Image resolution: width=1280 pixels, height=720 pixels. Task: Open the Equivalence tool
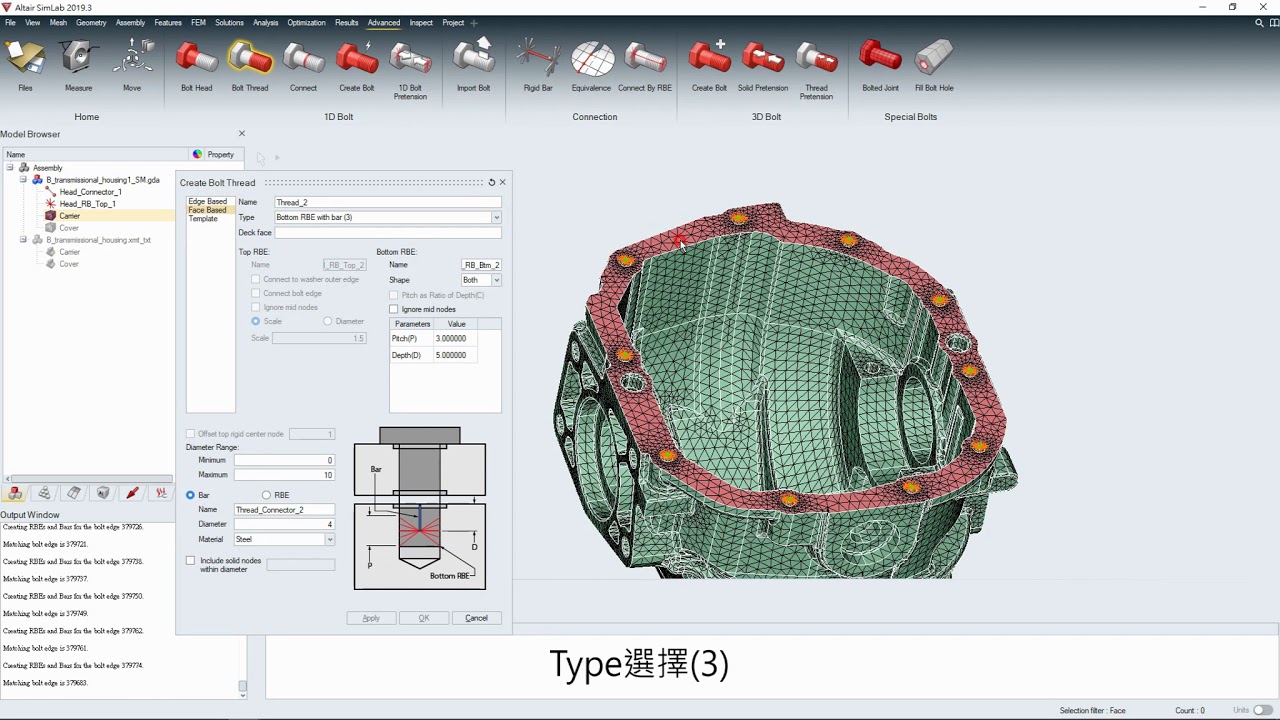point(591,65)
